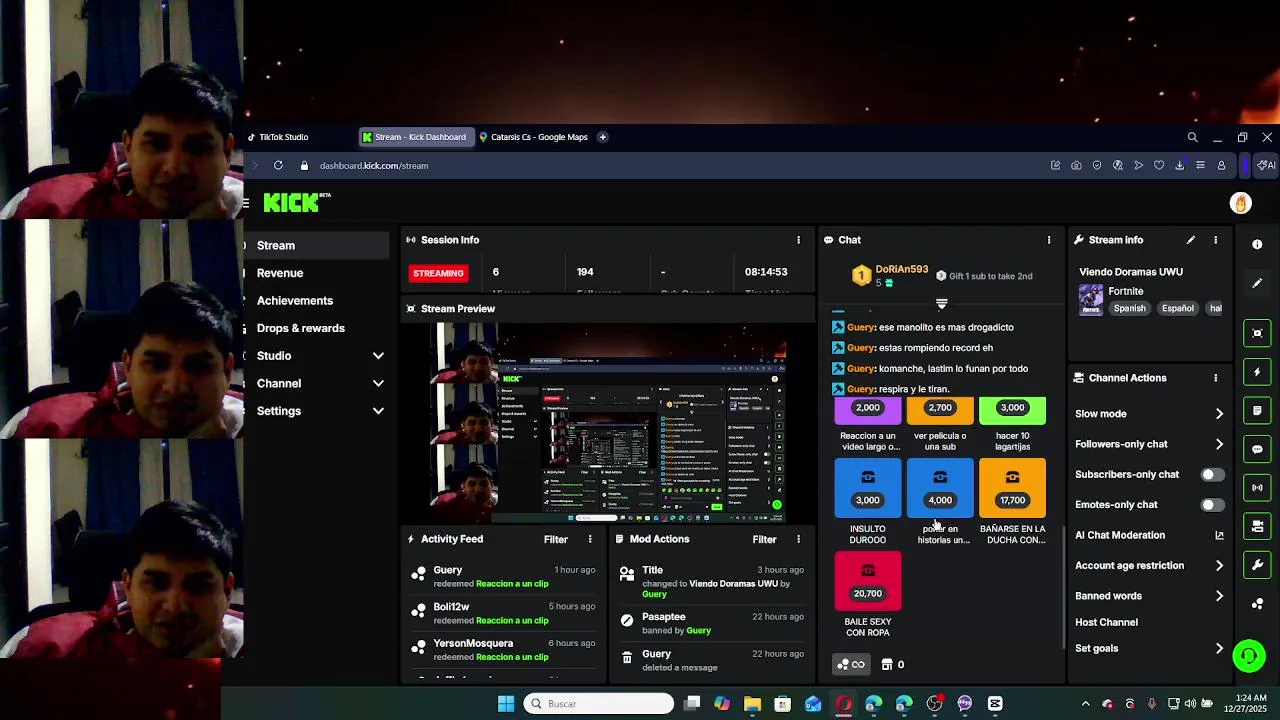
Task: Expand Account age restriction options
Action: point(1219,566)
